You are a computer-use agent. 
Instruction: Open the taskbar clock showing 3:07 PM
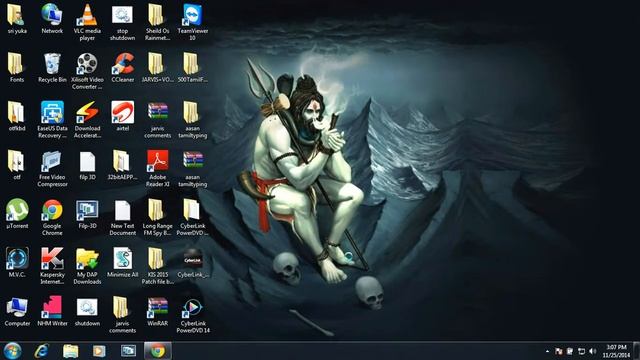pos(616,351)
